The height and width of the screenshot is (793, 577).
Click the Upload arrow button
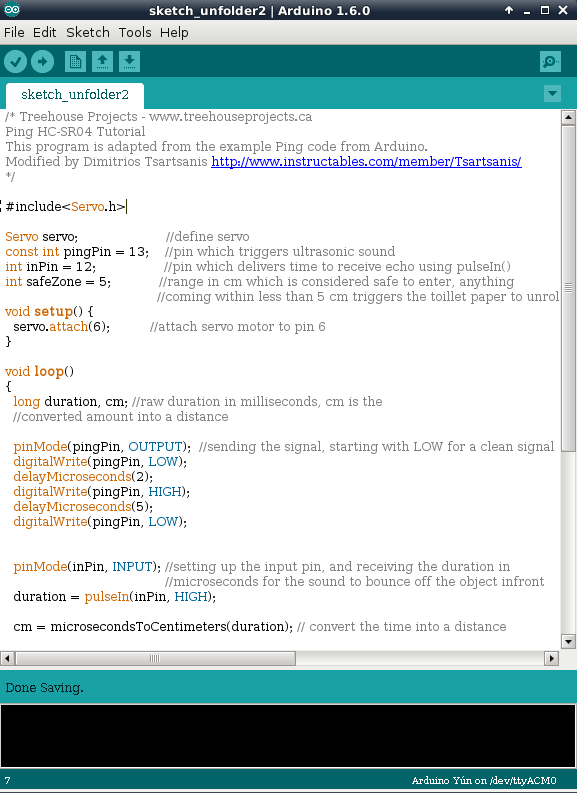coord(42,62)
